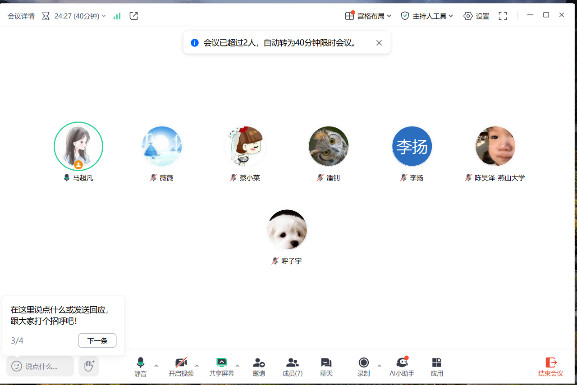577x385 pixels.
Task: Open meeting details (会议详情)
Action: 21,16
